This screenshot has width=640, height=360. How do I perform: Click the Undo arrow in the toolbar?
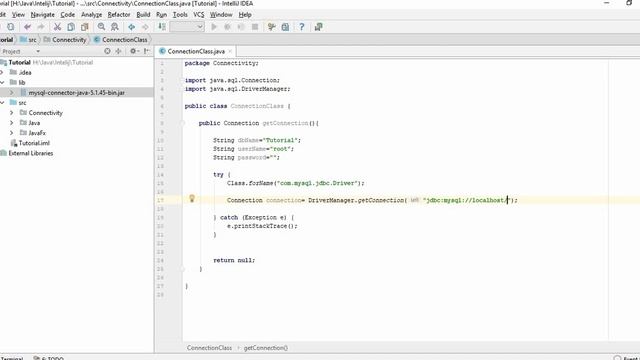tap(27, 27)
